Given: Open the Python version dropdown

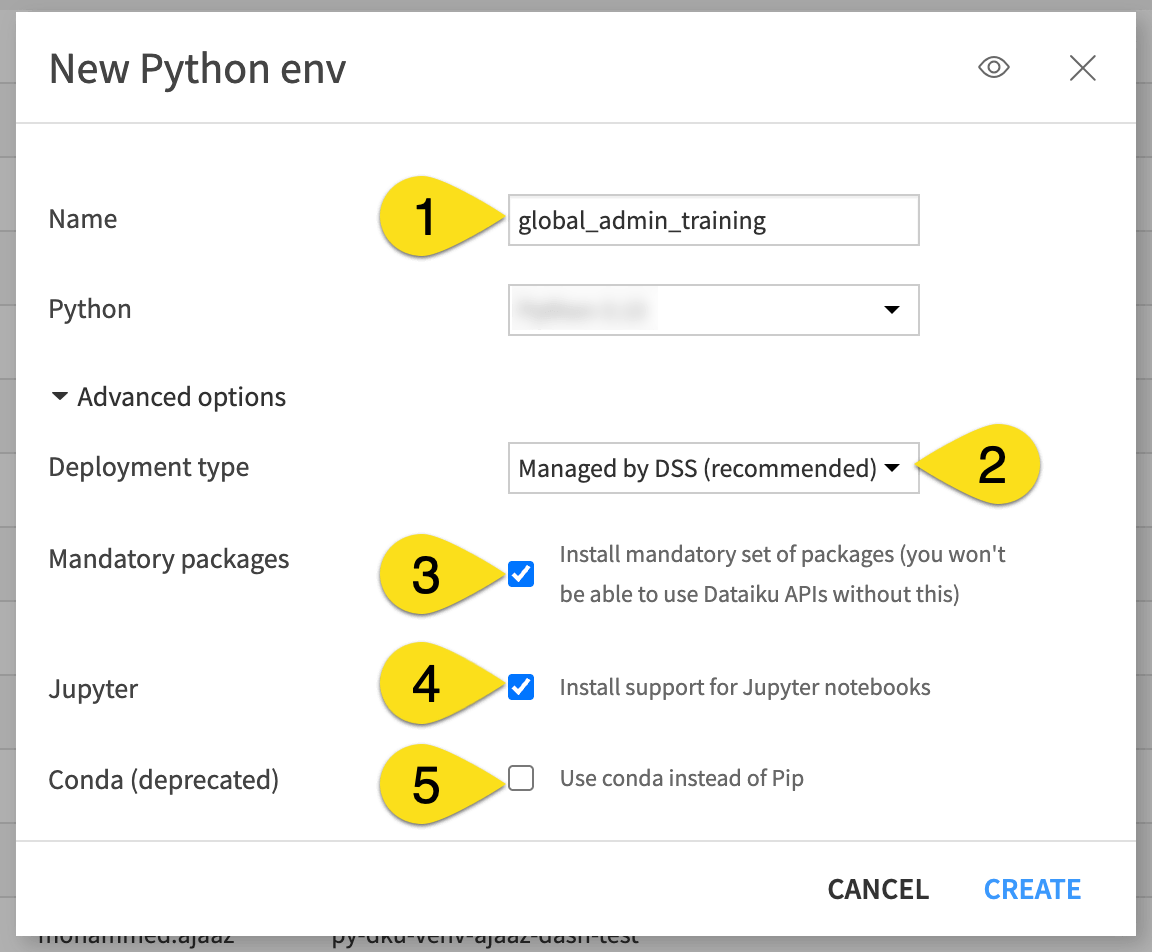Looking at the screenshot, I should 713,310.
